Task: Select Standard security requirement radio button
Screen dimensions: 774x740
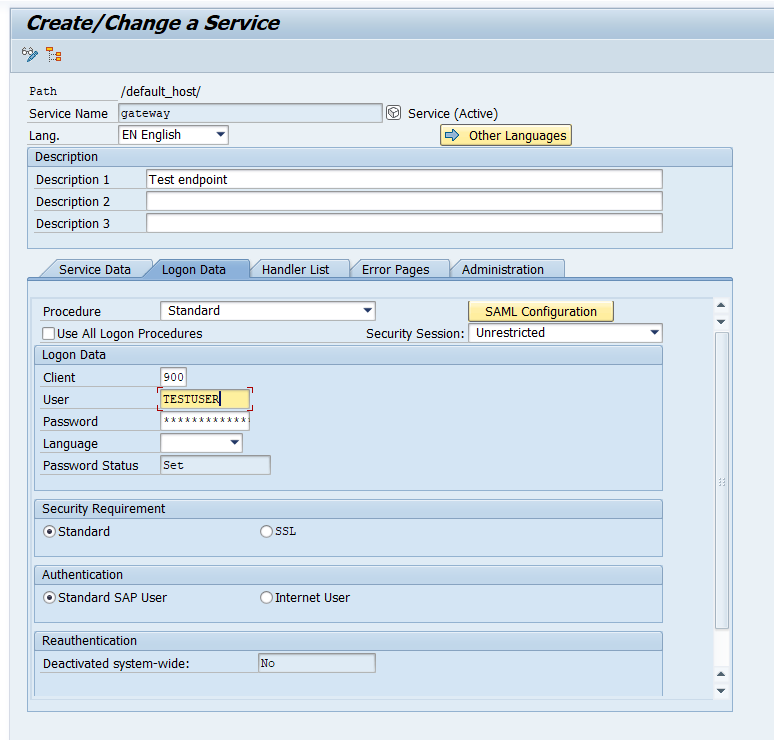Action: coord(49,532)
